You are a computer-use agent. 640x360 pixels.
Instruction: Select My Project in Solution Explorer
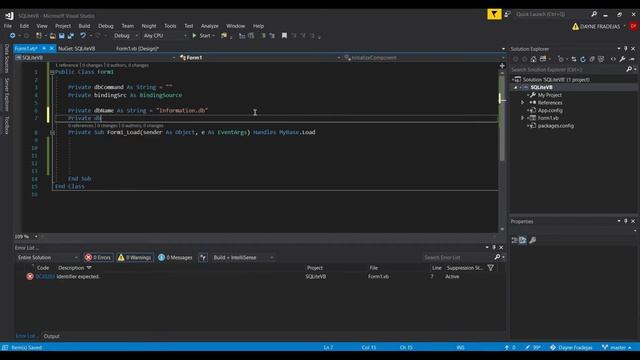coord(549,95)
